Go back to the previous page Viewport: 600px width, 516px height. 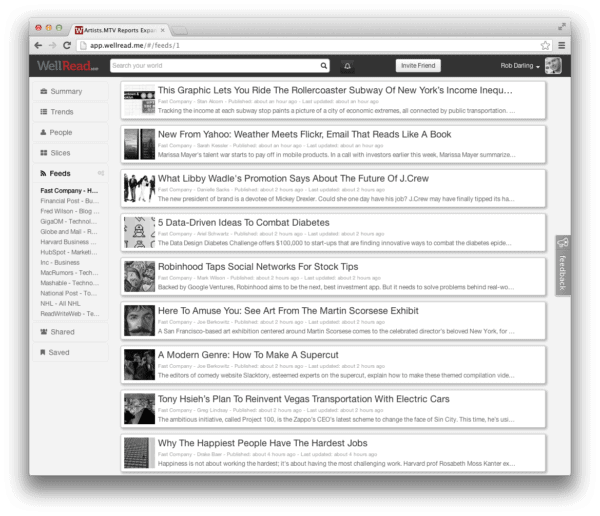click(38, 45)
